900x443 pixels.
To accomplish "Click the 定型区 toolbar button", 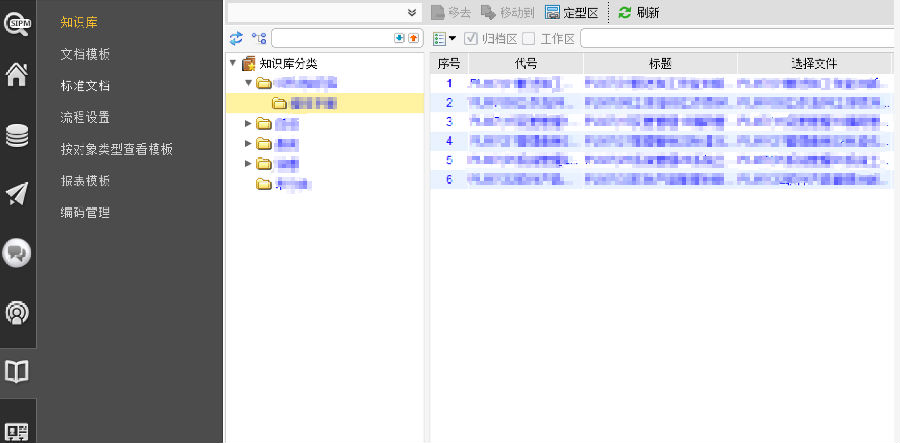I will pyautogui.click(x=572, y=12).
